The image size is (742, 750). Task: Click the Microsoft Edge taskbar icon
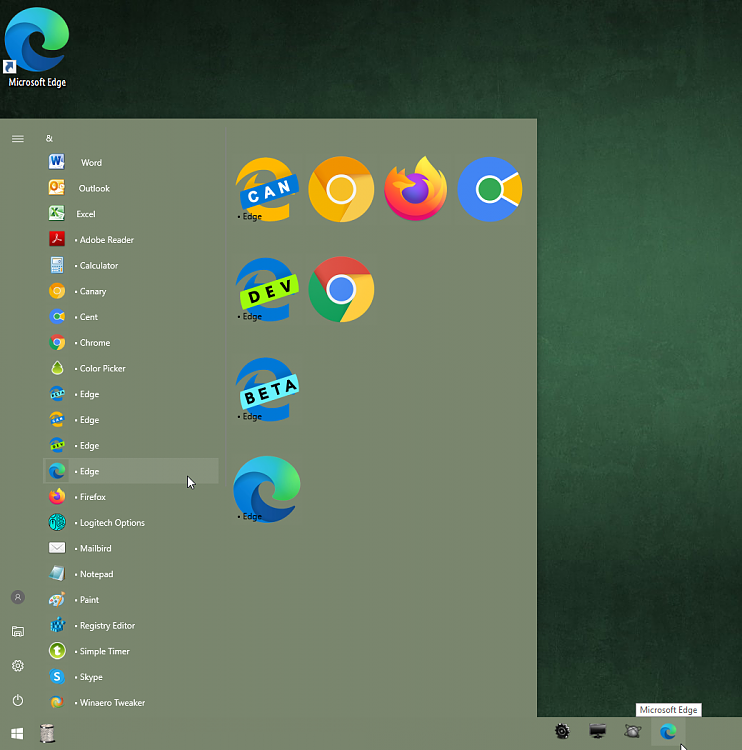pyautogui.click(x=668, y=731)
